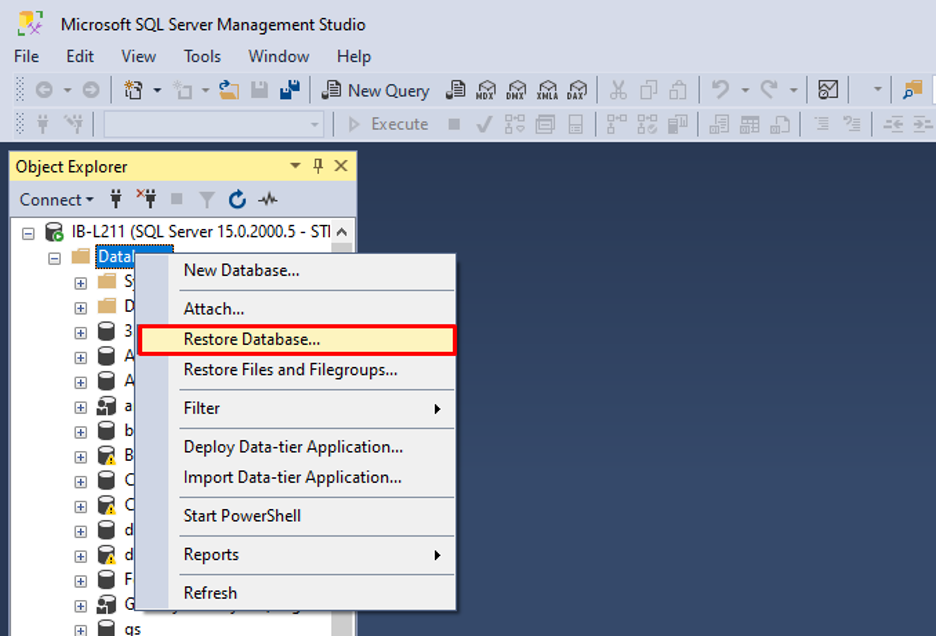Click the Cancel Executing Query stop icon
This screenshot has width=936, height=636.
454,124
